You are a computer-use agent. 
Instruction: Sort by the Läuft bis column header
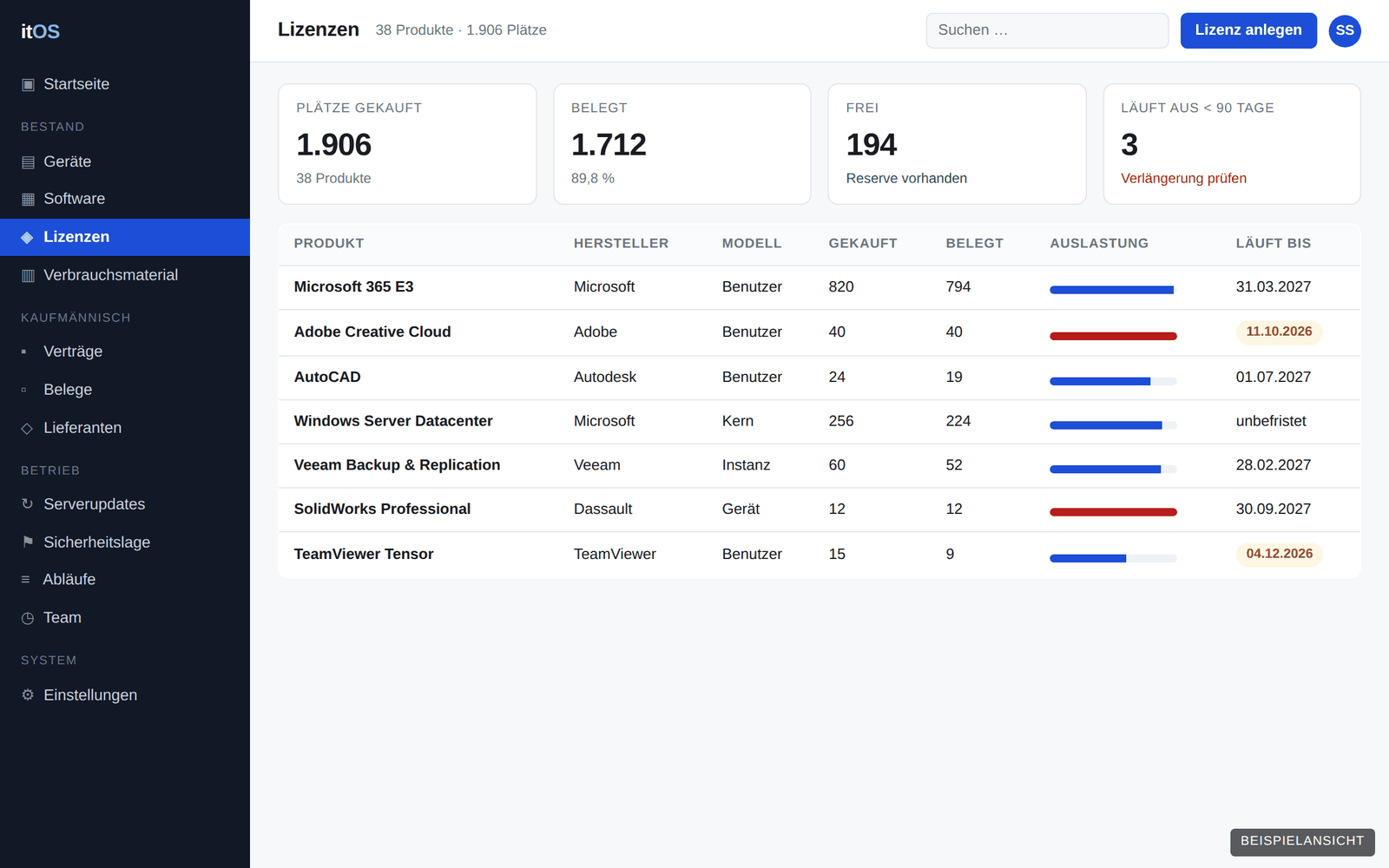click(x=1274, y=243)
